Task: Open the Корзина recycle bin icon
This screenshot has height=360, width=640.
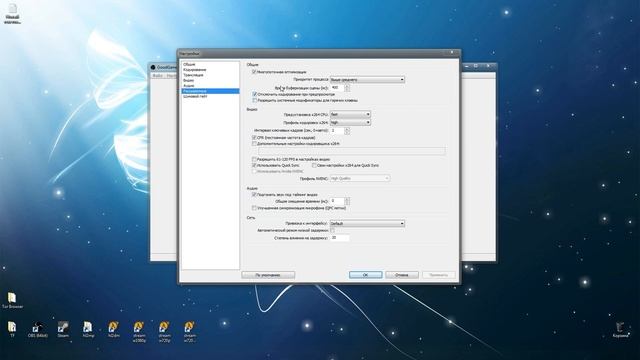Action: (x=620, y=330)
